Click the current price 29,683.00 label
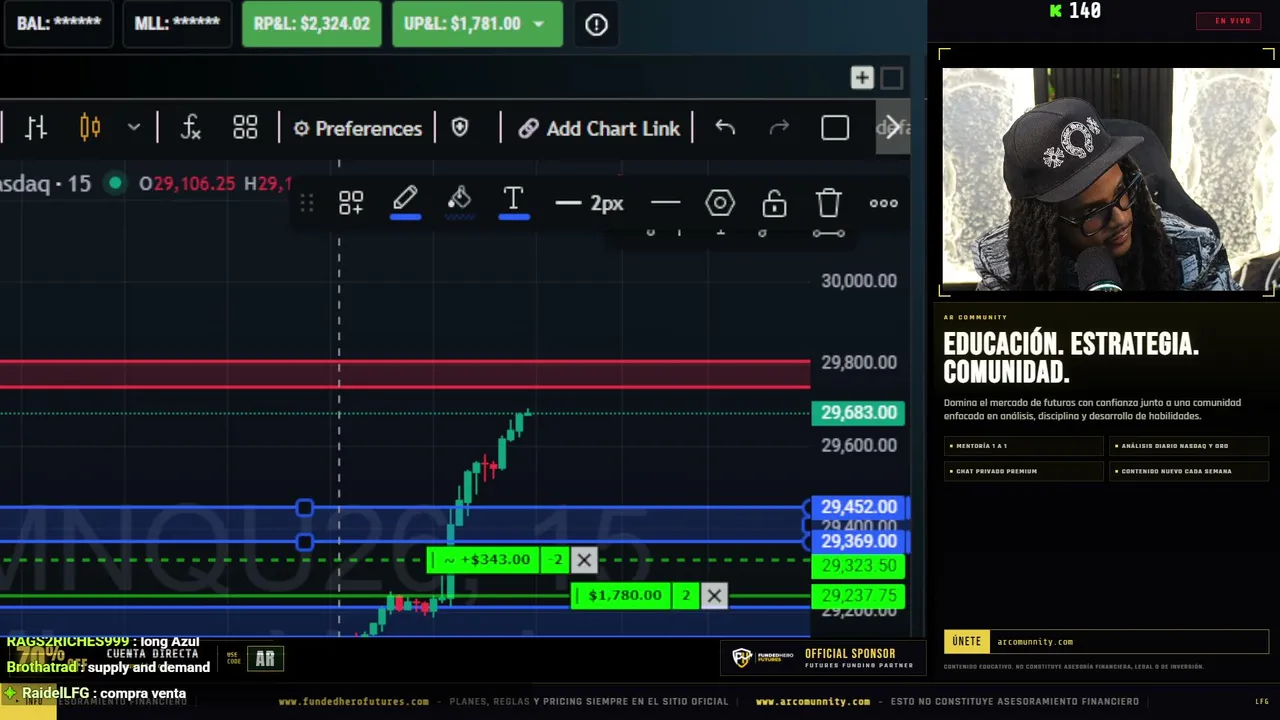This screenshot has width=1280, height=720. click(x=858, y=413)
